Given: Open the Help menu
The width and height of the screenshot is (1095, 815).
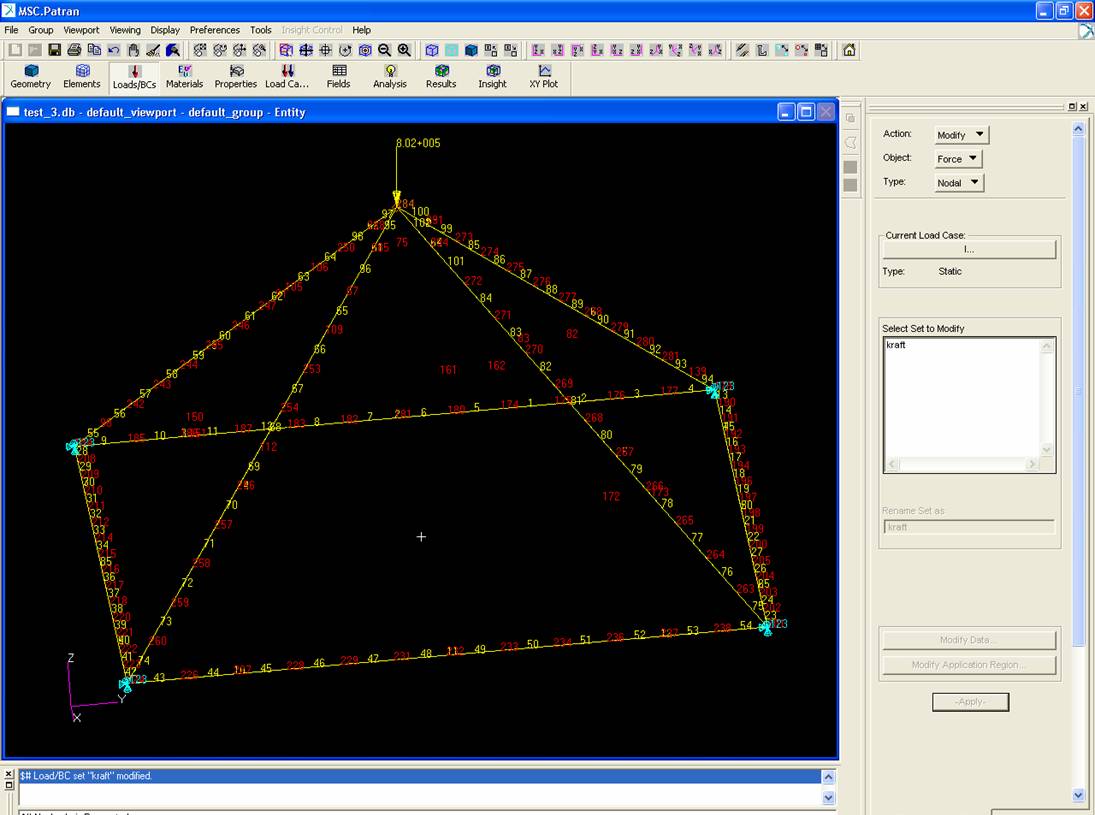Looking at the screenshot, I should [x=361, y=30].
